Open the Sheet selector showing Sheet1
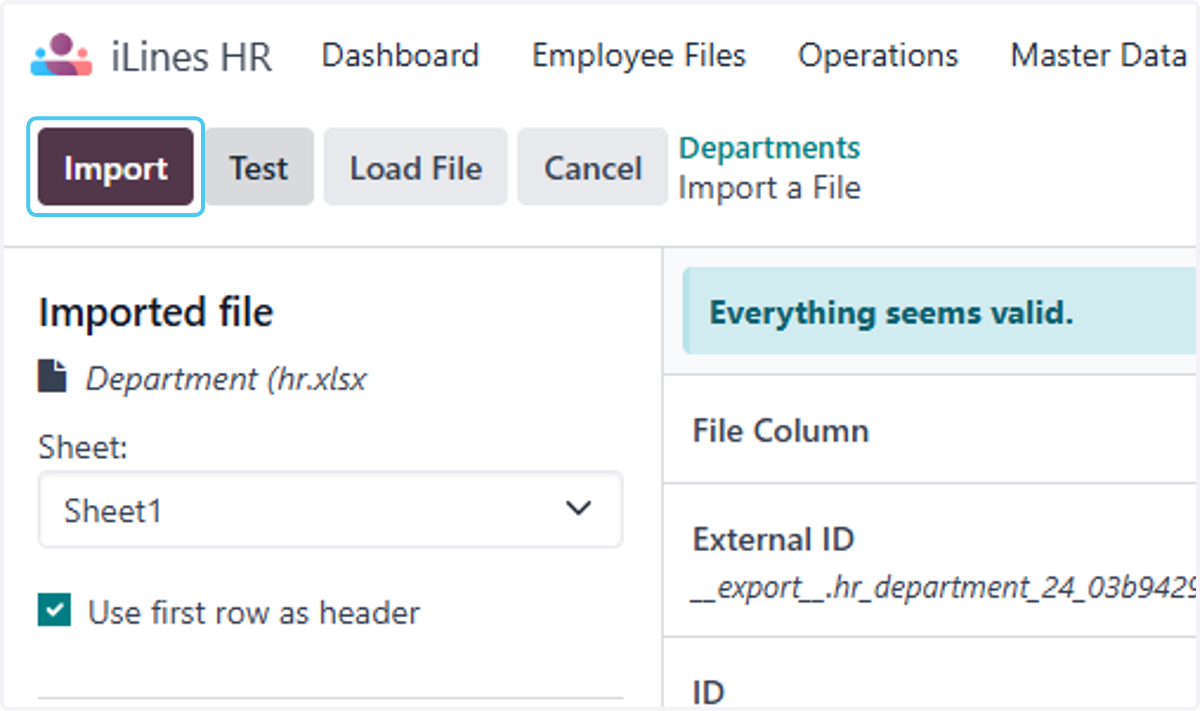 (x=330, y=510)
